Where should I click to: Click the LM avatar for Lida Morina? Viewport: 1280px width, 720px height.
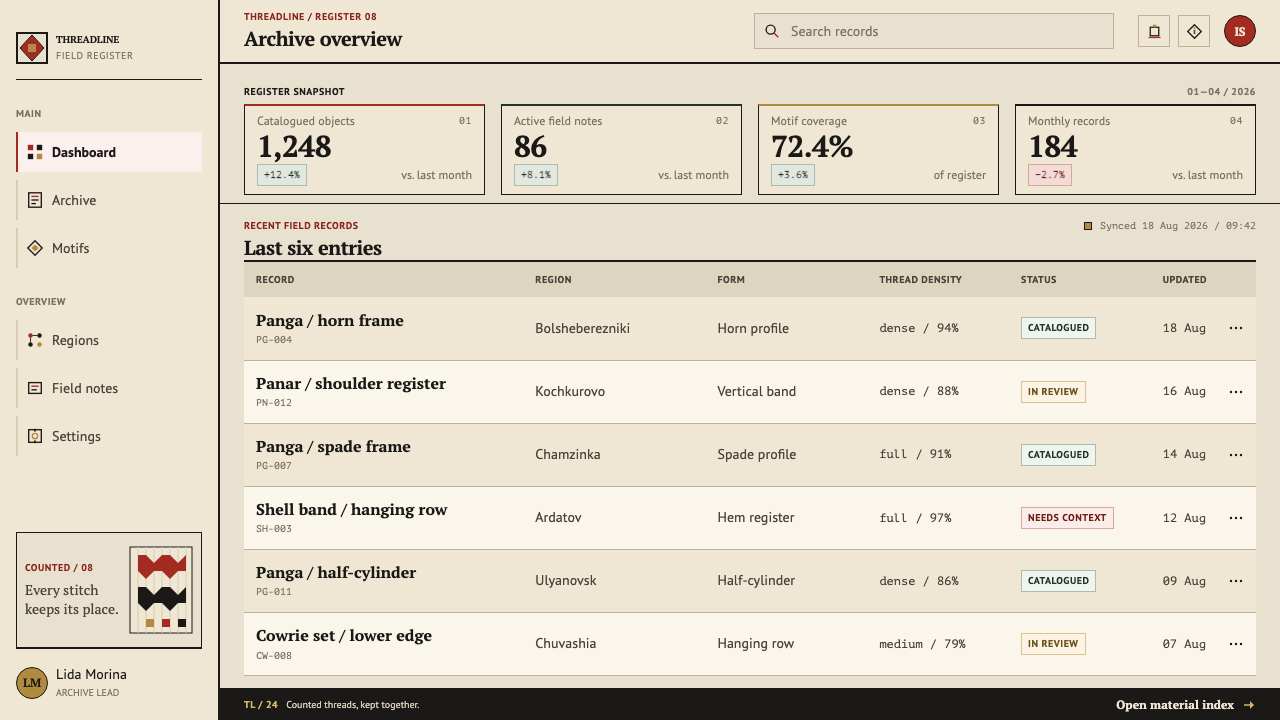click(32, 683)
